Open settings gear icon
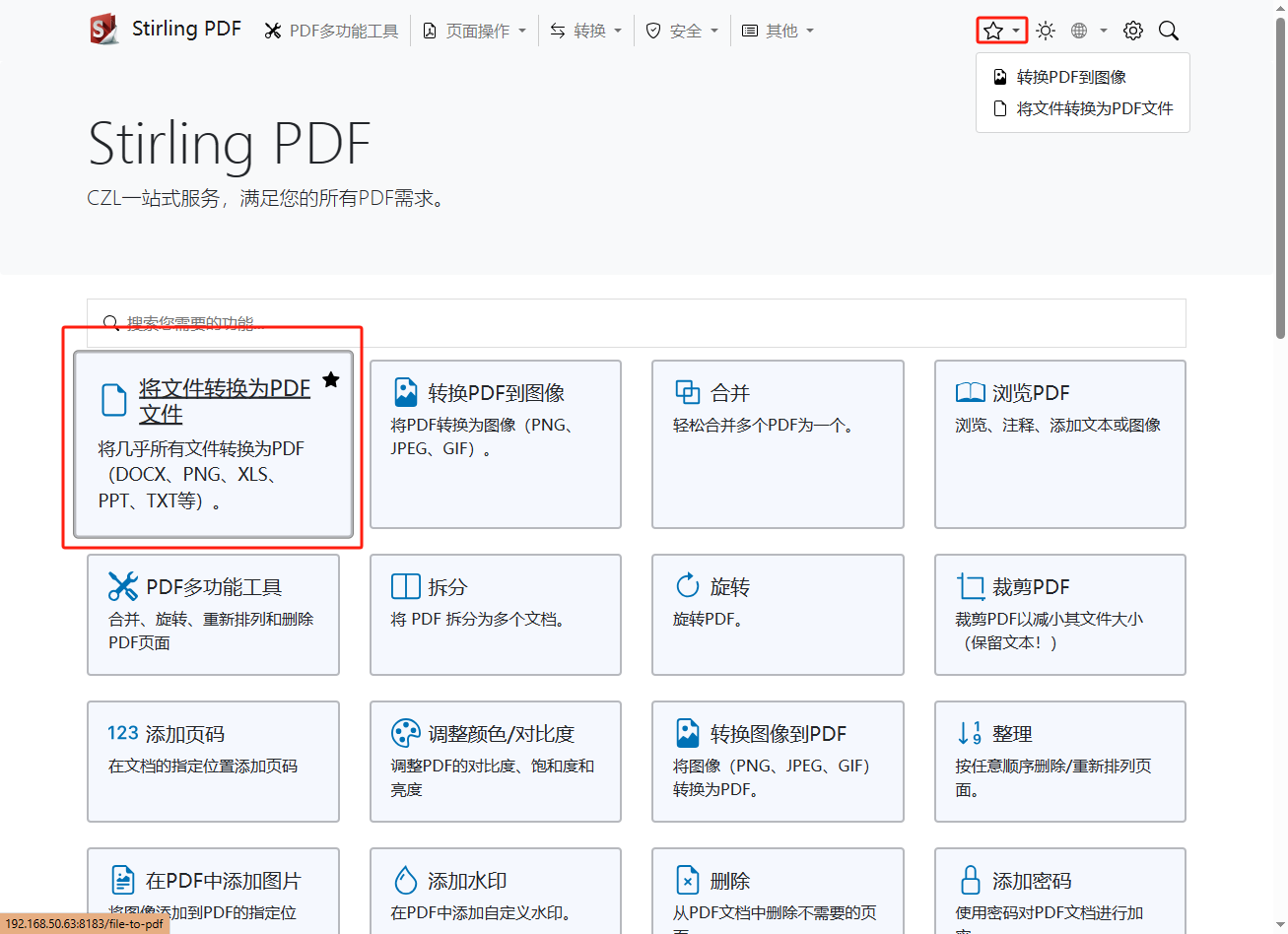This screenshot has height=934, width=1288. tap(1133, 31)
